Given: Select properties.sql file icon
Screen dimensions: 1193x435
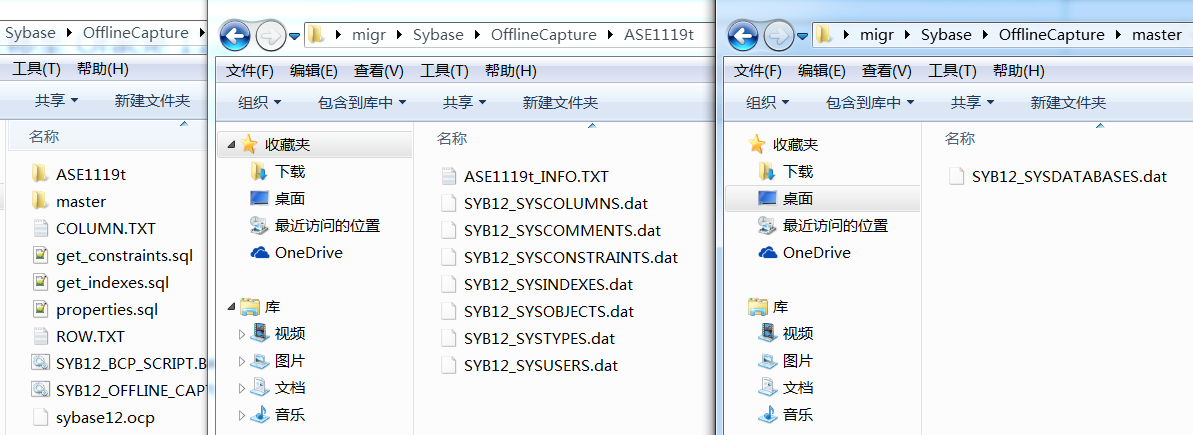Looking at the screenshot, I should 40,310.
